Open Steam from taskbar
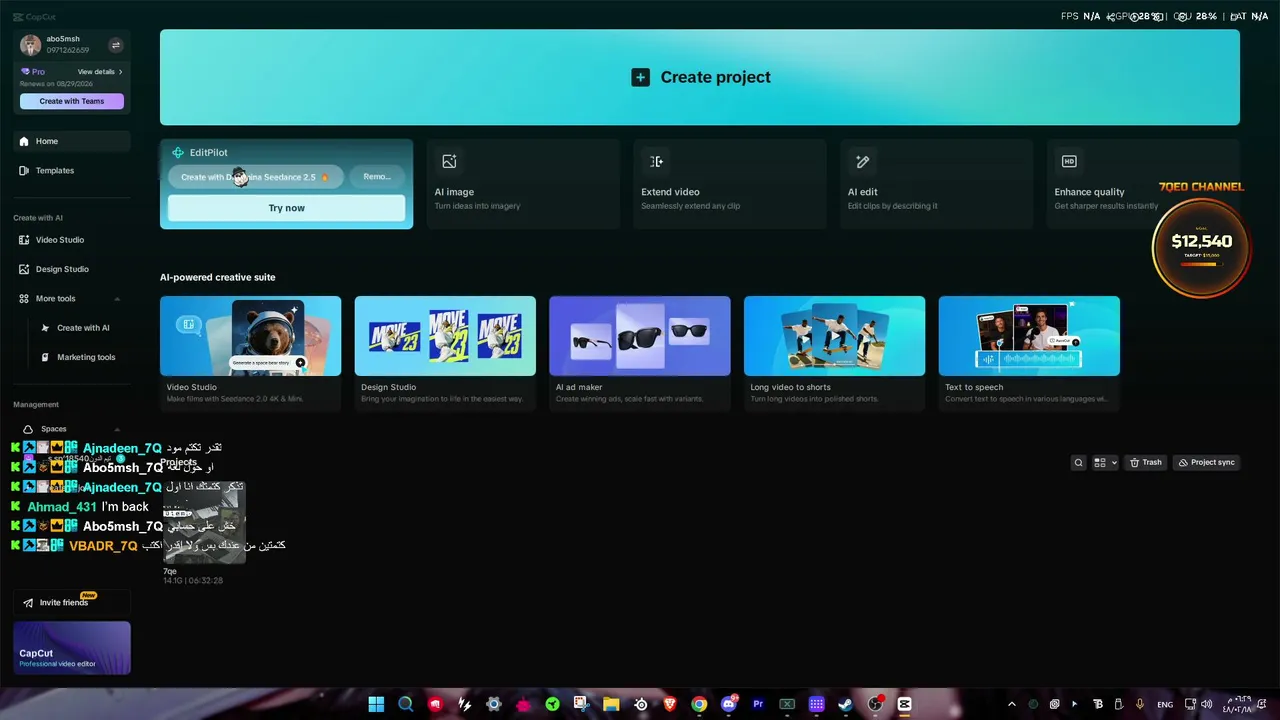 (846, 704)
